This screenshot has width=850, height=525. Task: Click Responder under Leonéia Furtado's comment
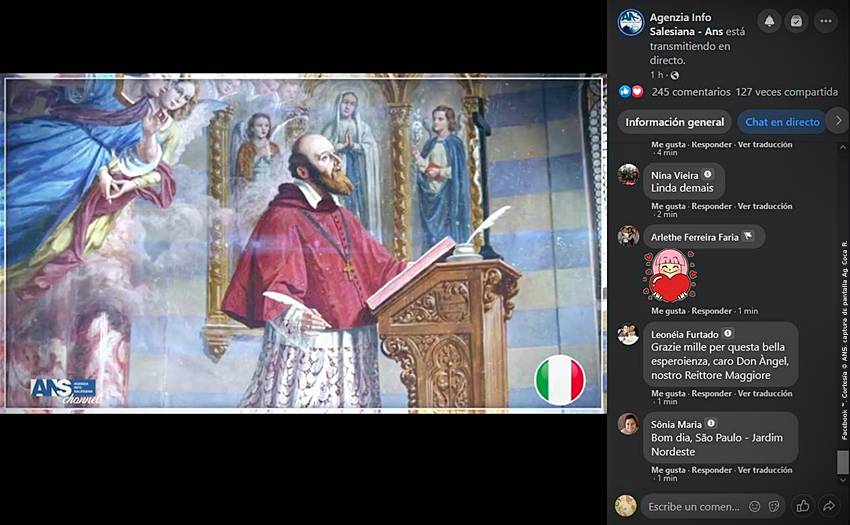coord(711,393)
